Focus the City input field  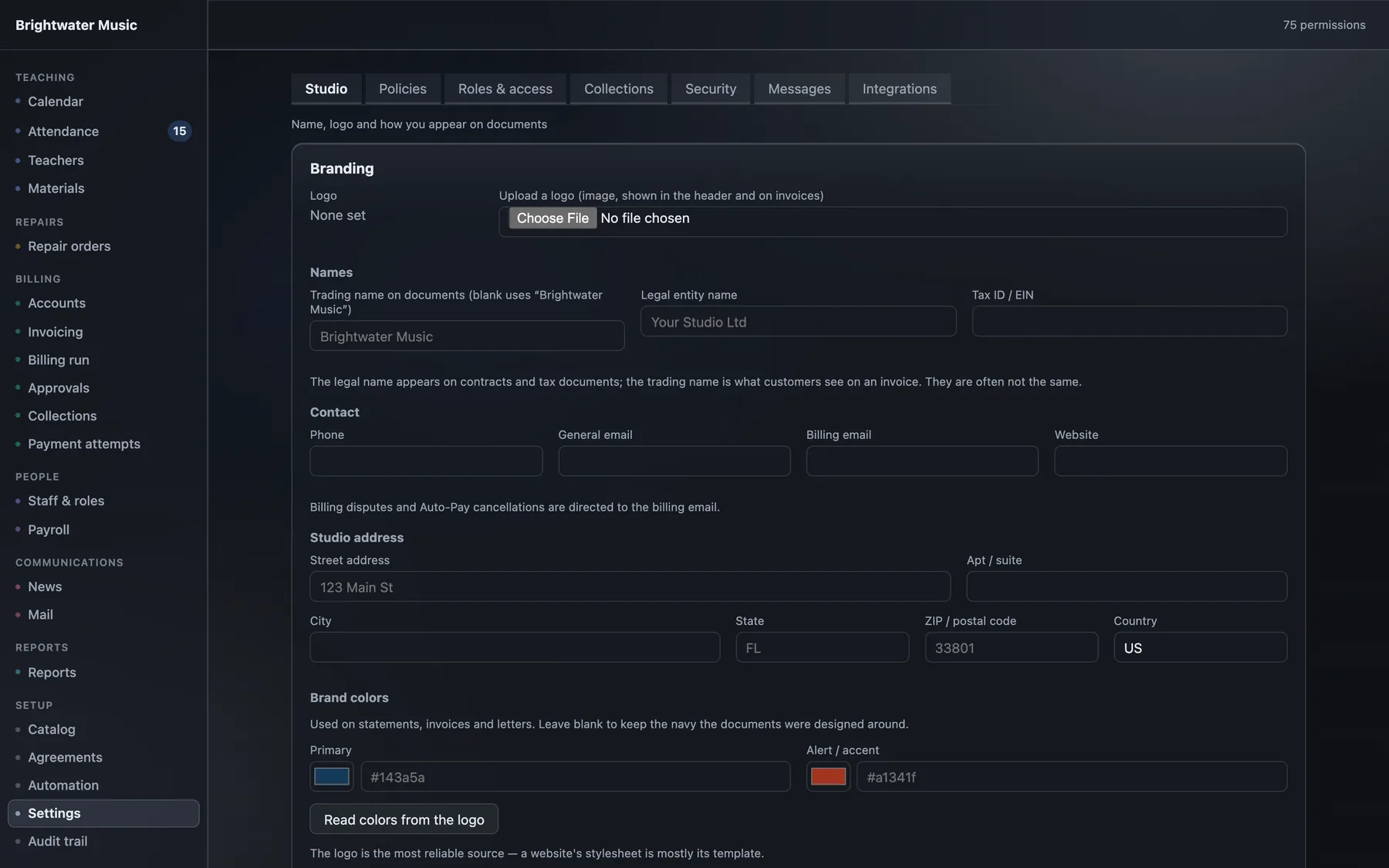(x=515, y=648)
